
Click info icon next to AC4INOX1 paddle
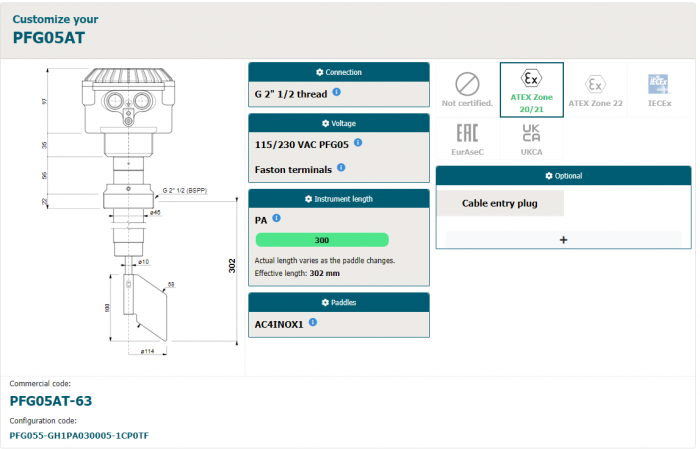[x=313, y=322]
